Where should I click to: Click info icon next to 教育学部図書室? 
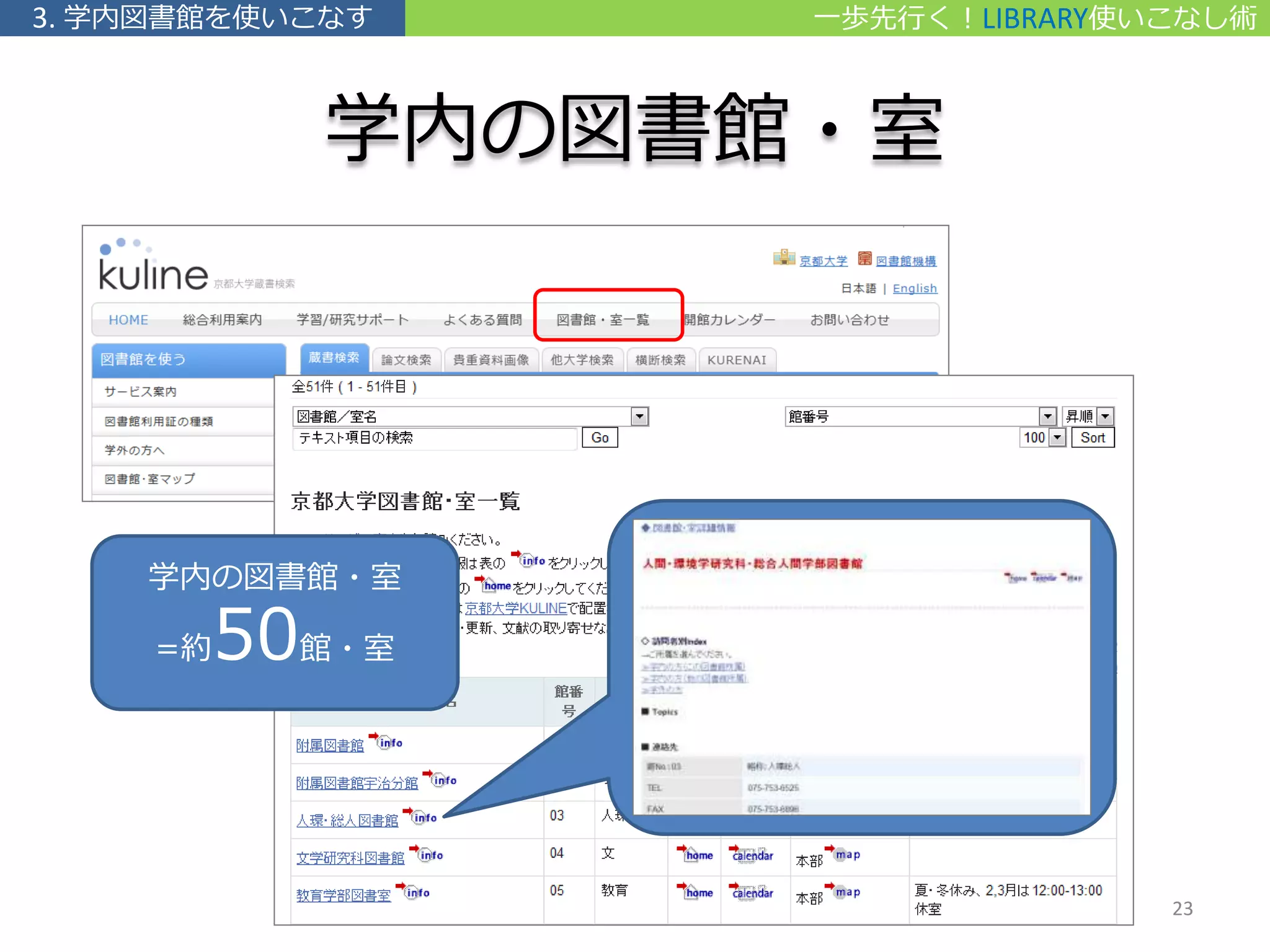pyautogui.click(x=413, y=891)
